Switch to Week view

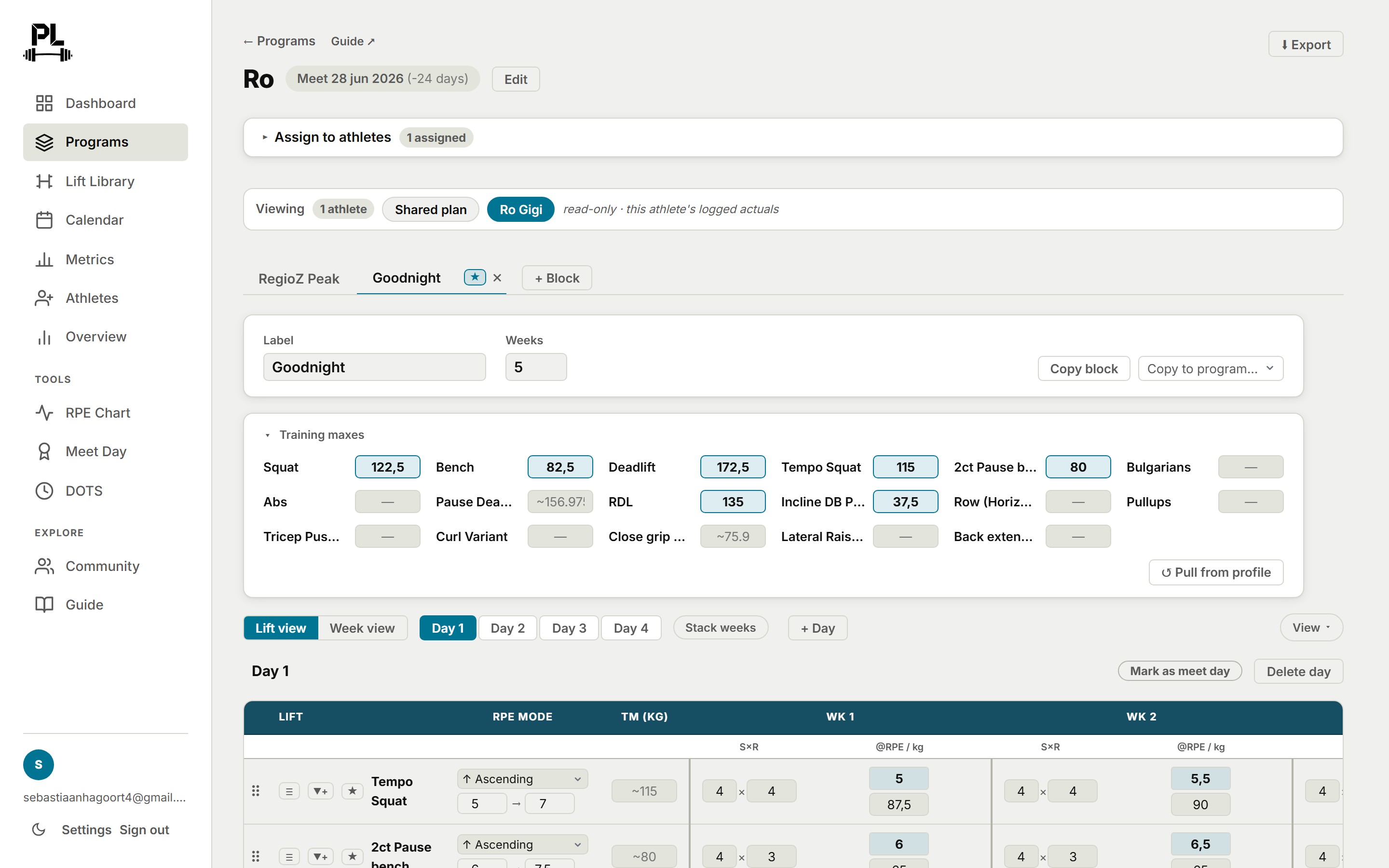click(x=362, y=628)
